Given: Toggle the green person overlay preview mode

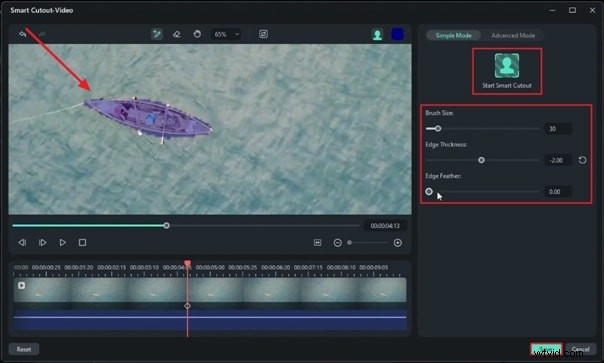Looking at the screenshot, I should click(378, 35).
